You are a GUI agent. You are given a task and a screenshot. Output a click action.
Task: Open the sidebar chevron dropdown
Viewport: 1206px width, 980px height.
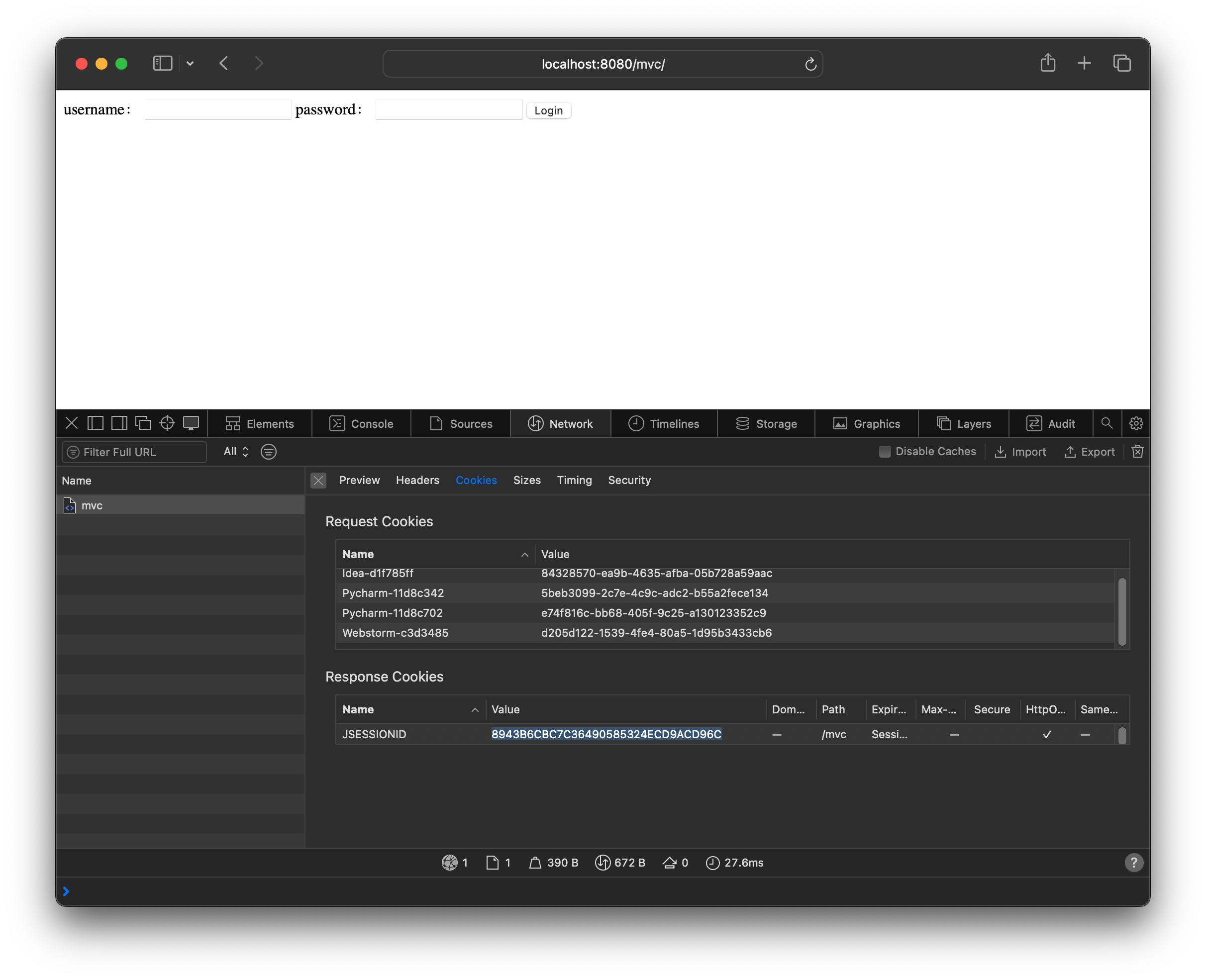coord(190,63)
